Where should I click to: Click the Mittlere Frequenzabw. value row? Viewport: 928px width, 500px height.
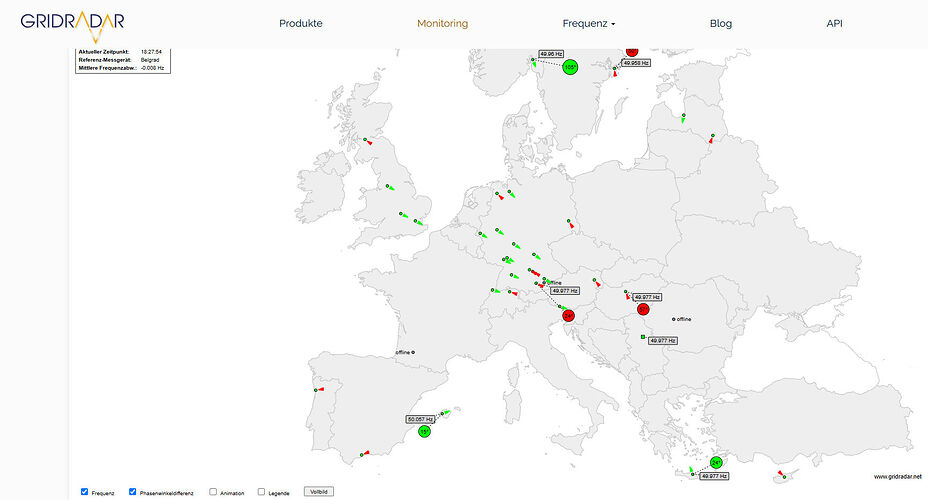tap(121, 68)
